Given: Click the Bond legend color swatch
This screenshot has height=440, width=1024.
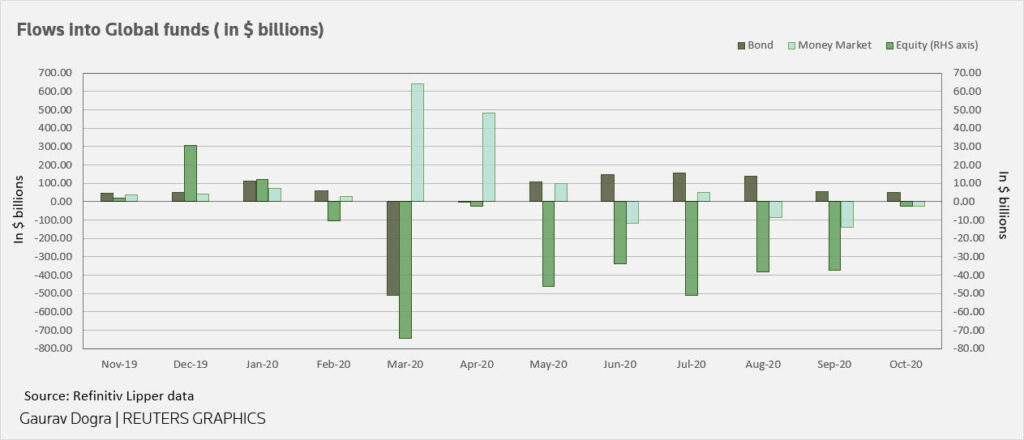Looking at the screenshot, I should [741, 45].
